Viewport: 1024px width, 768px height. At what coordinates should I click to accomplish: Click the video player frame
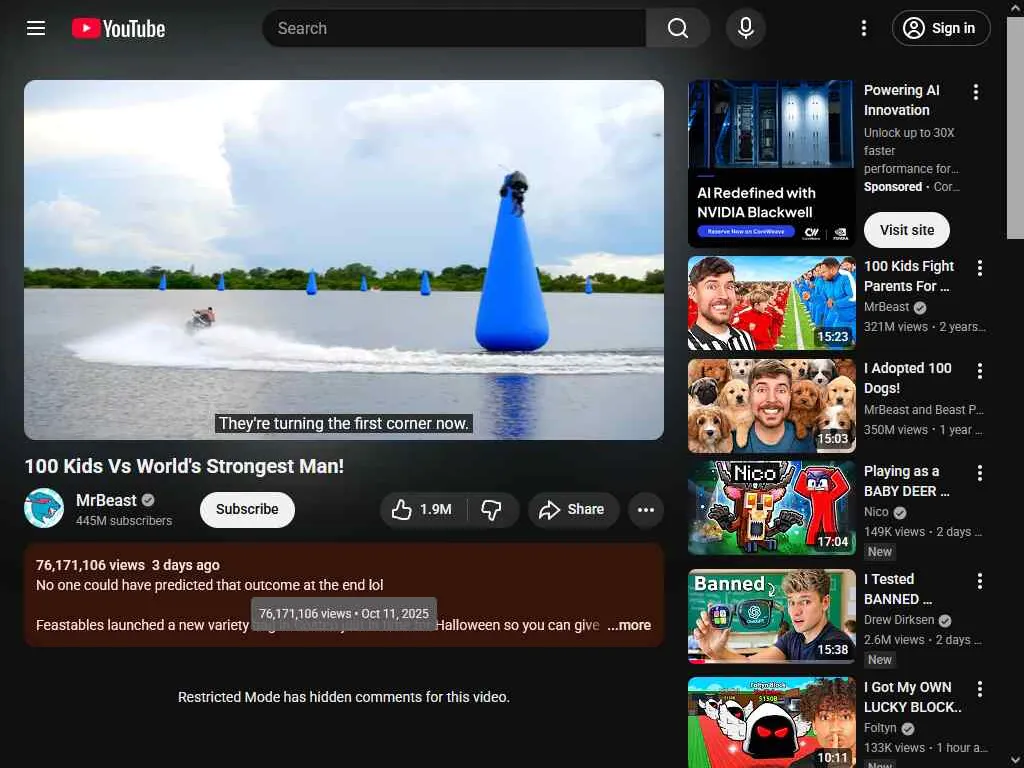click(x=344, y=260)
